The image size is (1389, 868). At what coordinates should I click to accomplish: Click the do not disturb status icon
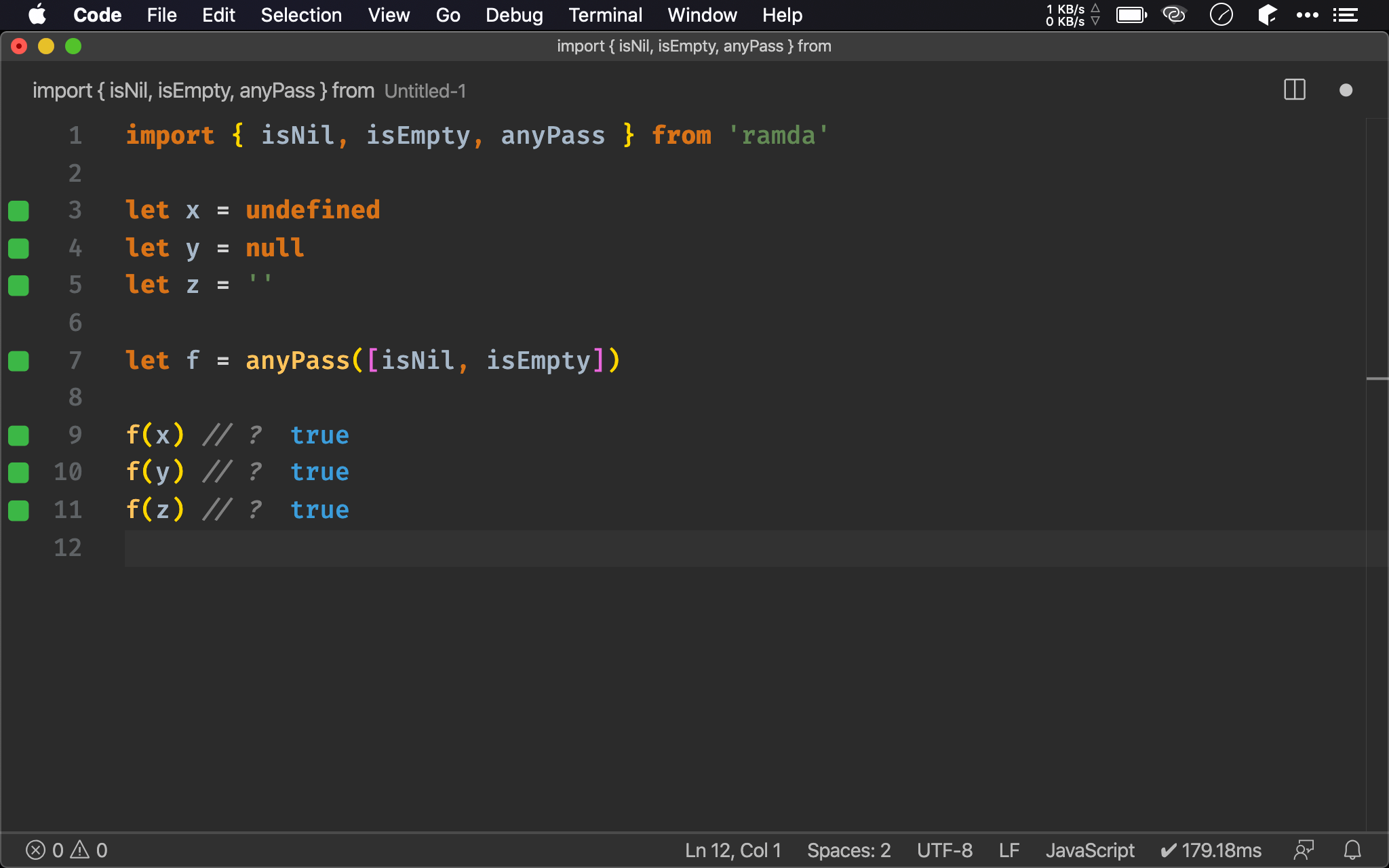pyautogui.click(x=1222, y=14)
